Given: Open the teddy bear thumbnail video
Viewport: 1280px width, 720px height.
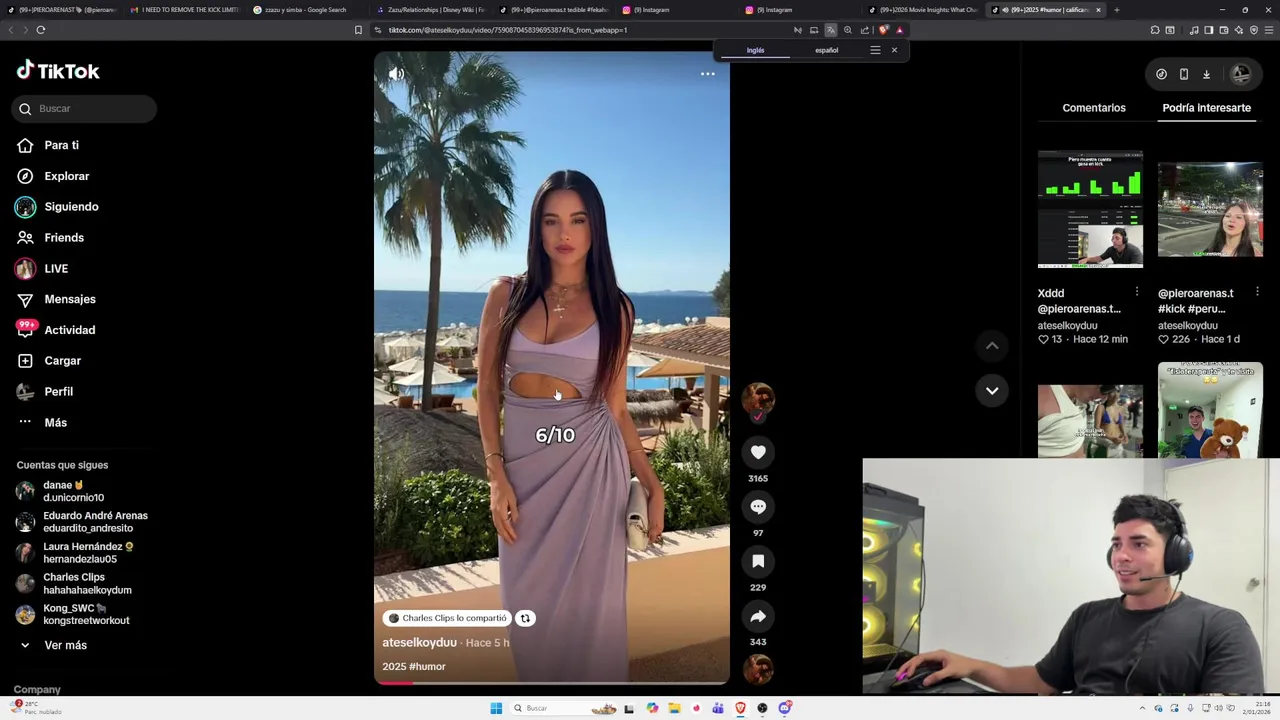Looking at the screenshot, I should coord(1210,410).
